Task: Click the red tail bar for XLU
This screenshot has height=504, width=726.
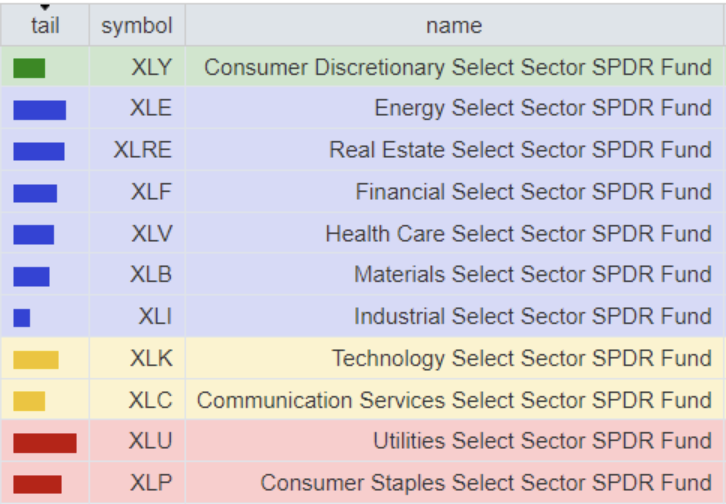Action: [44, 443]
